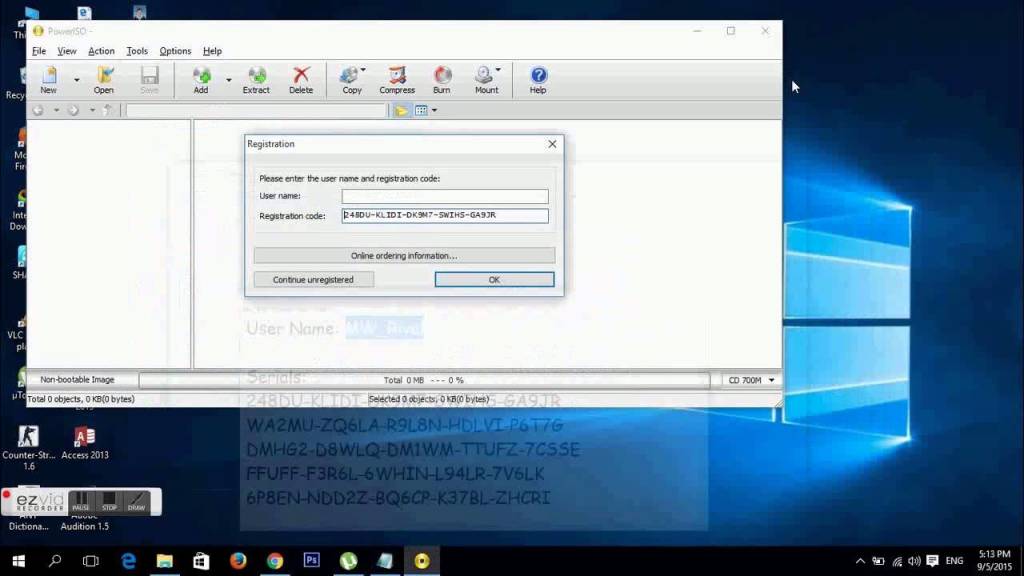Open File Explorer from the taskbar
1024x576 pixels.
pyautogui.click(x=165, y=561)
